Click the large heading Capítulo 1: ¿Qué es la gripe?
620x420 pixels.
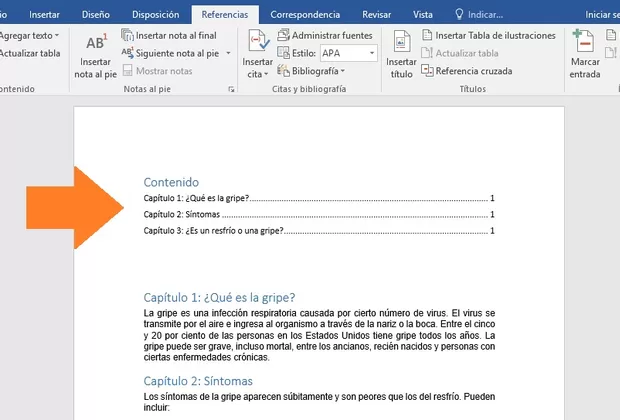tap(219, 297)
